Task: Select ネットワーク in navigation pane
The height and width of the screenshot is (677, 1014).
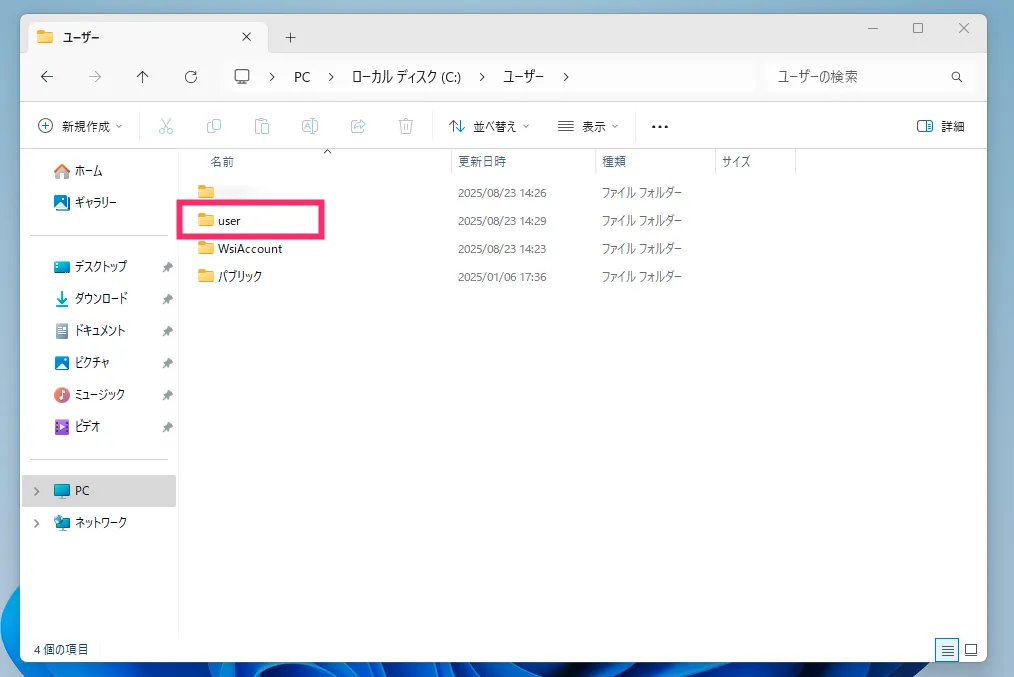Action: click(x=99, y=522)
